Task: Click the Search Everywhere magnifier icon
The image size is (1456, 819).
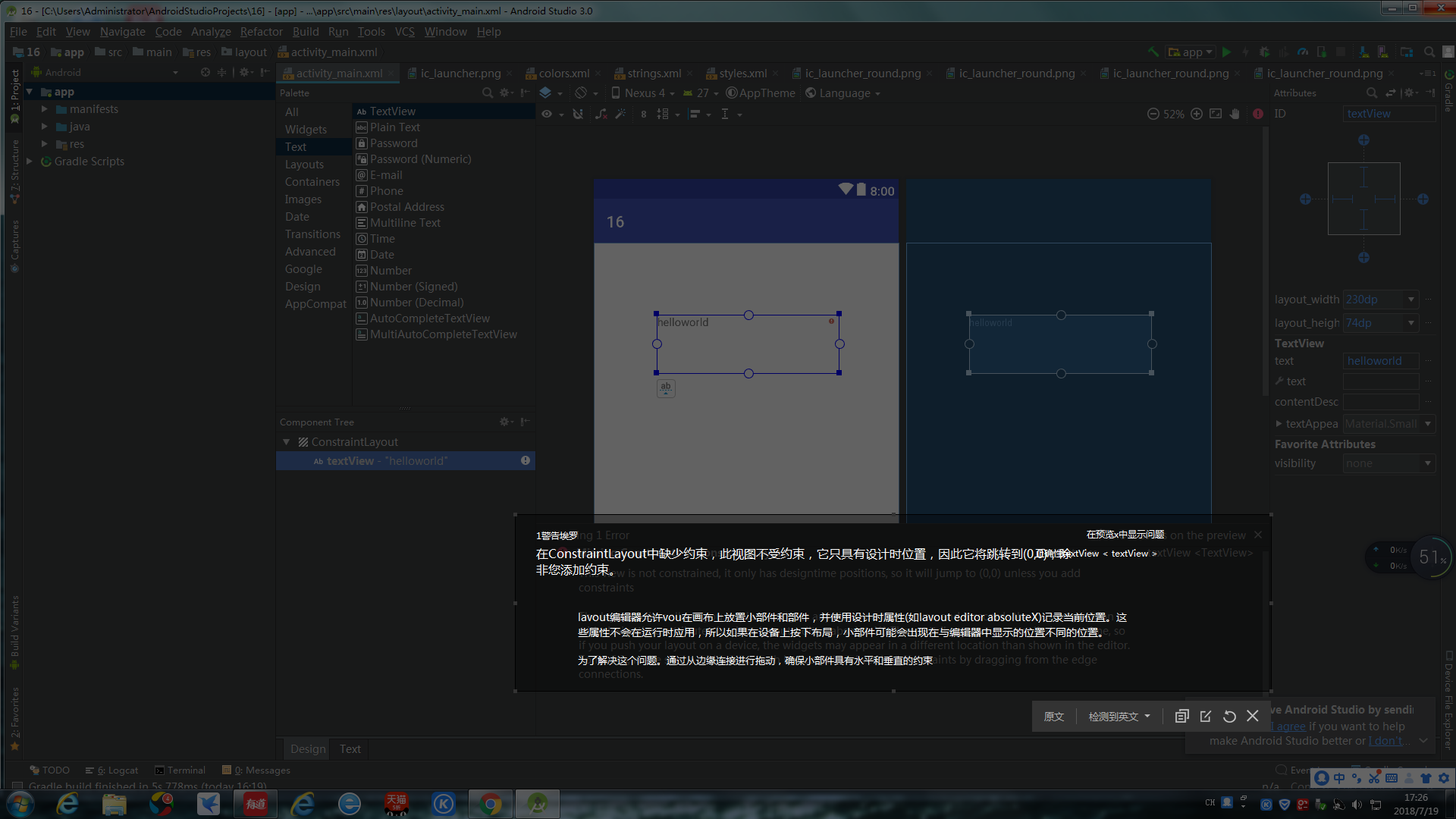Action: (x=1429, y=52)
